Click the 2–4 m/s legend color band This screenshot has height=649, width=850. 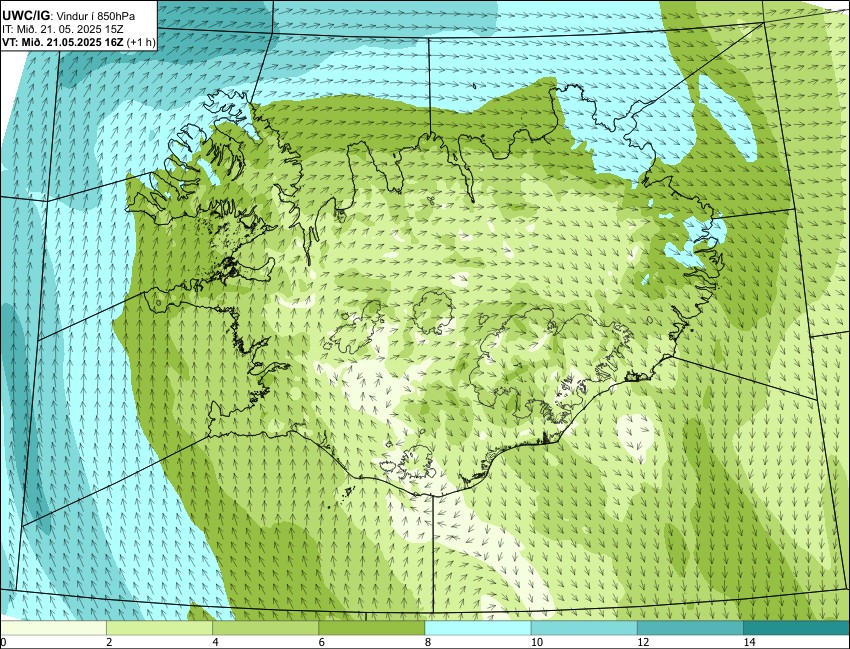click(x=159, y=628)
